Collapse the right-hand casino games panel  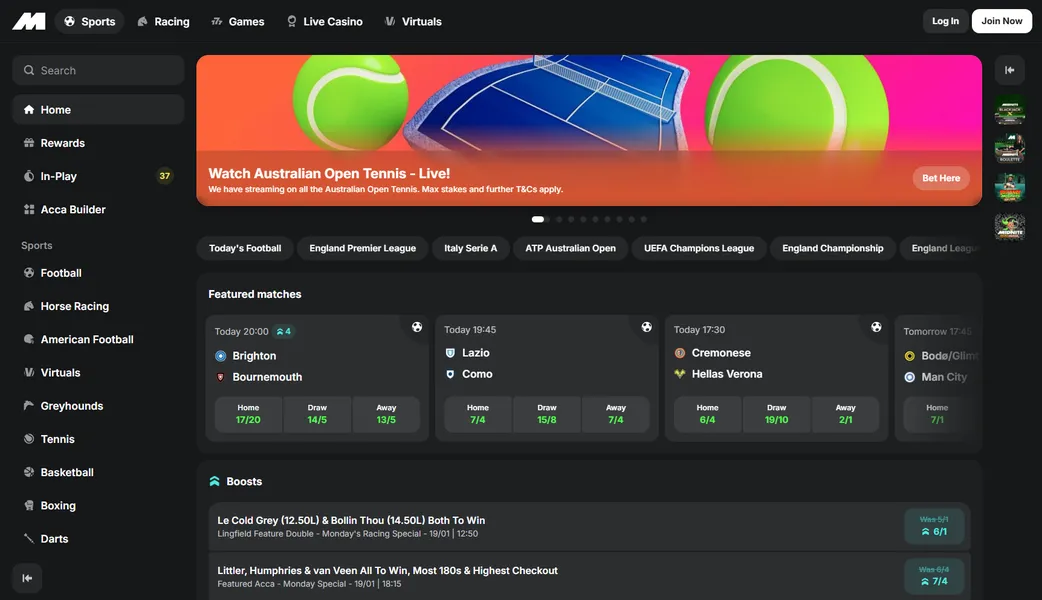click(x=1009, y=69)
